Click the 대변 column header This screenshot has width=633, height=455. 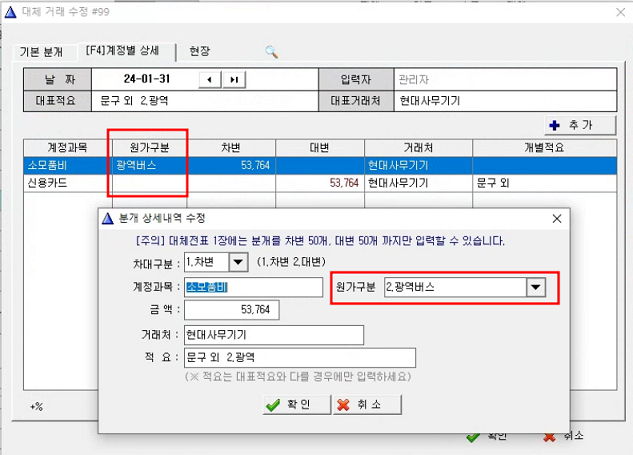(x=320, y=148)
